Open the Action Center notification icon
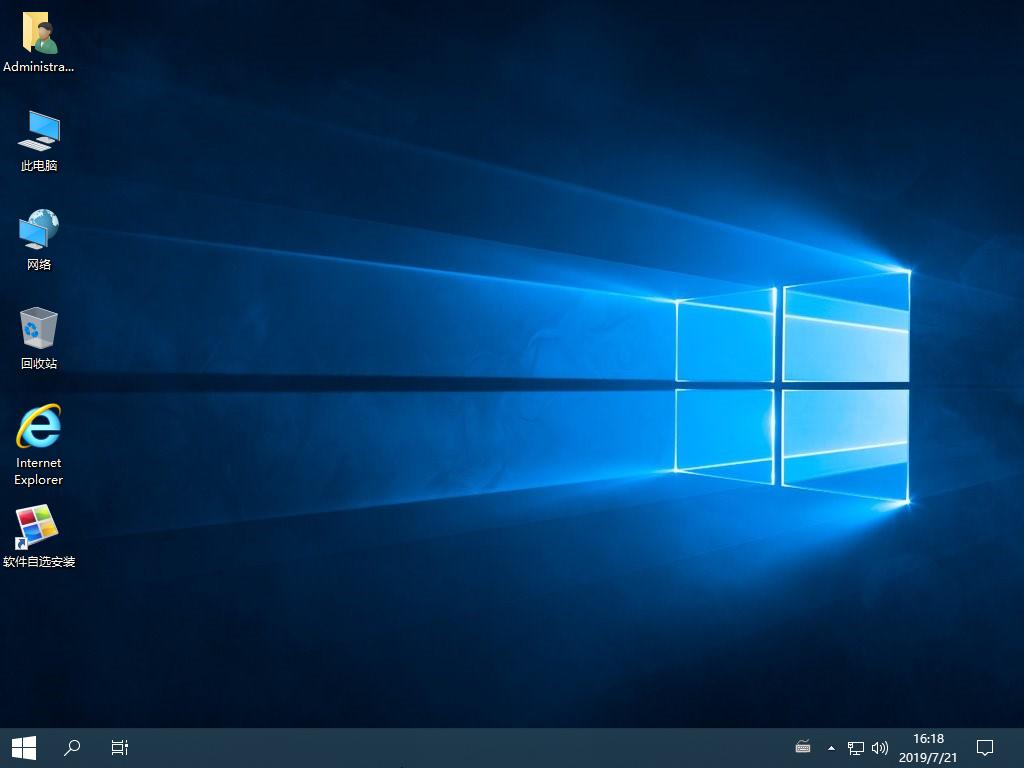This screenshot has width=1024, height=768. [985, 747]
